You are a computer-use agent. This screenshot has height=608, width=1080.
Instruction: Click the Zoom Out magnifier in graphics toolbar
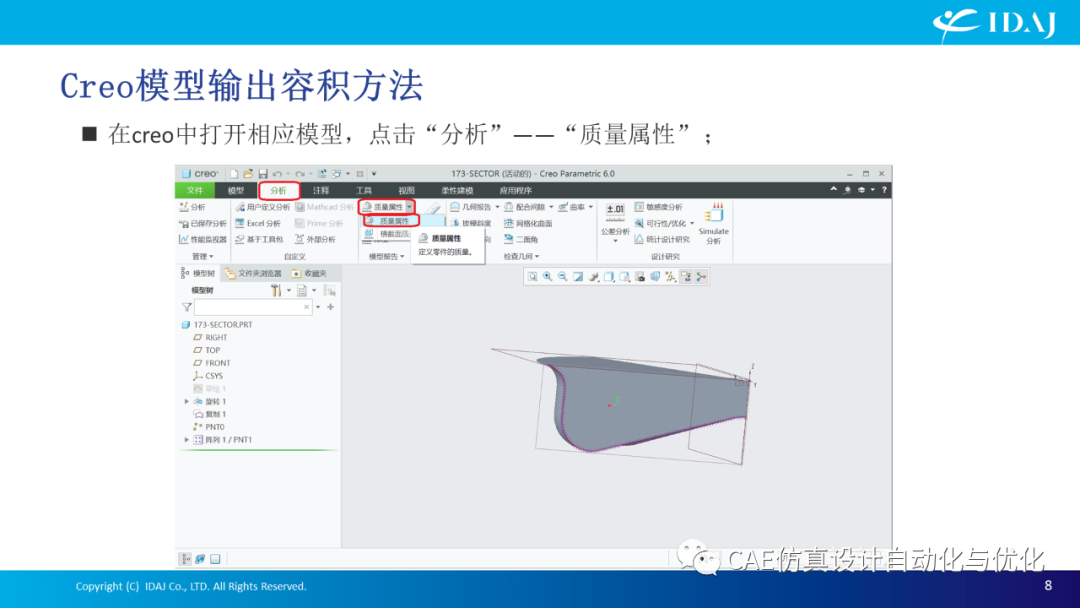click(563, 277)
